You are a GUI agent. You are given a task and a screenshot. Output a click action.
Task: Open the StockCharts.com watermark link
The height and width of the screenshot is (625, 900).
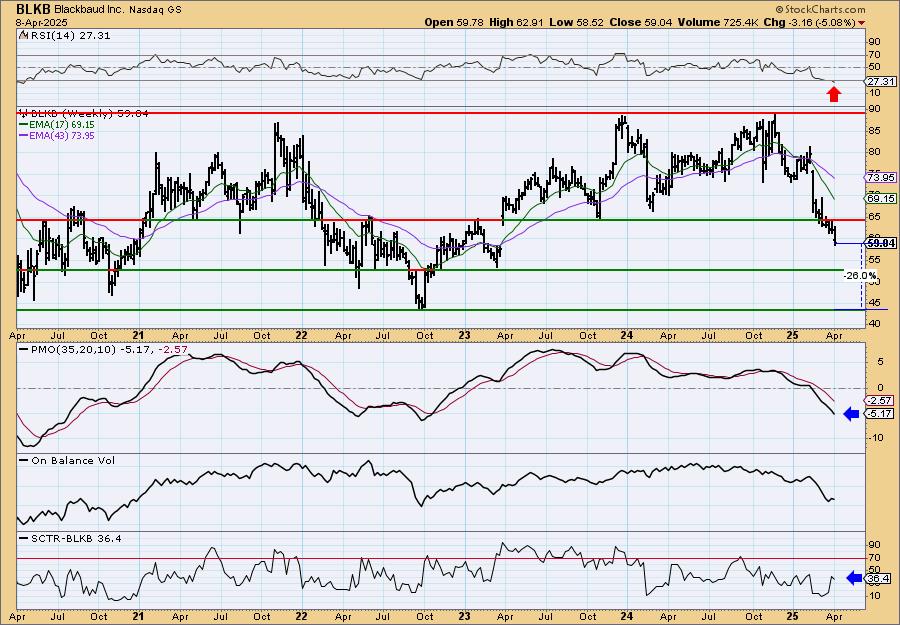820,10
